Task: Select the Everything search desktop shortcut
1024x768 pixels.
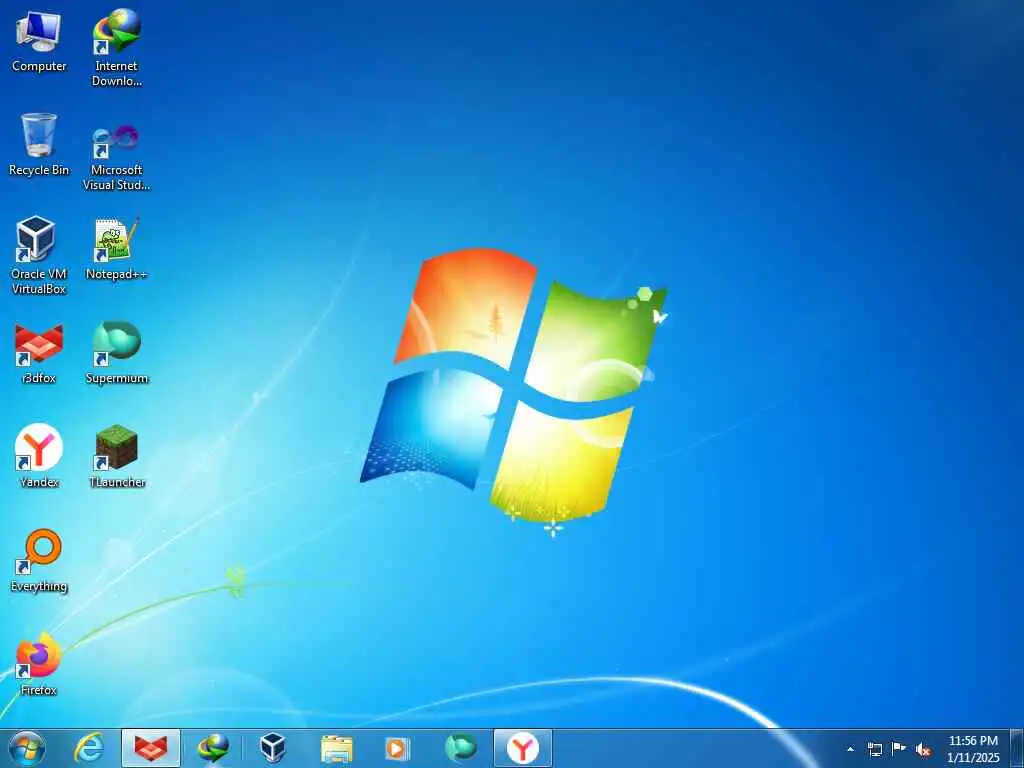Action: [39, 560]
